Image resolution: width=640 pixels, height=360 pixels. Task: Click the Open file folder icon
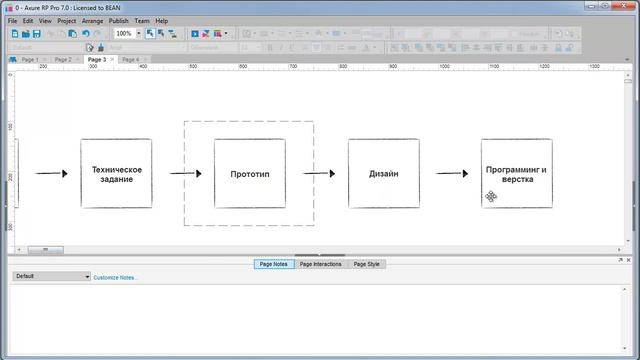[26, 34]
